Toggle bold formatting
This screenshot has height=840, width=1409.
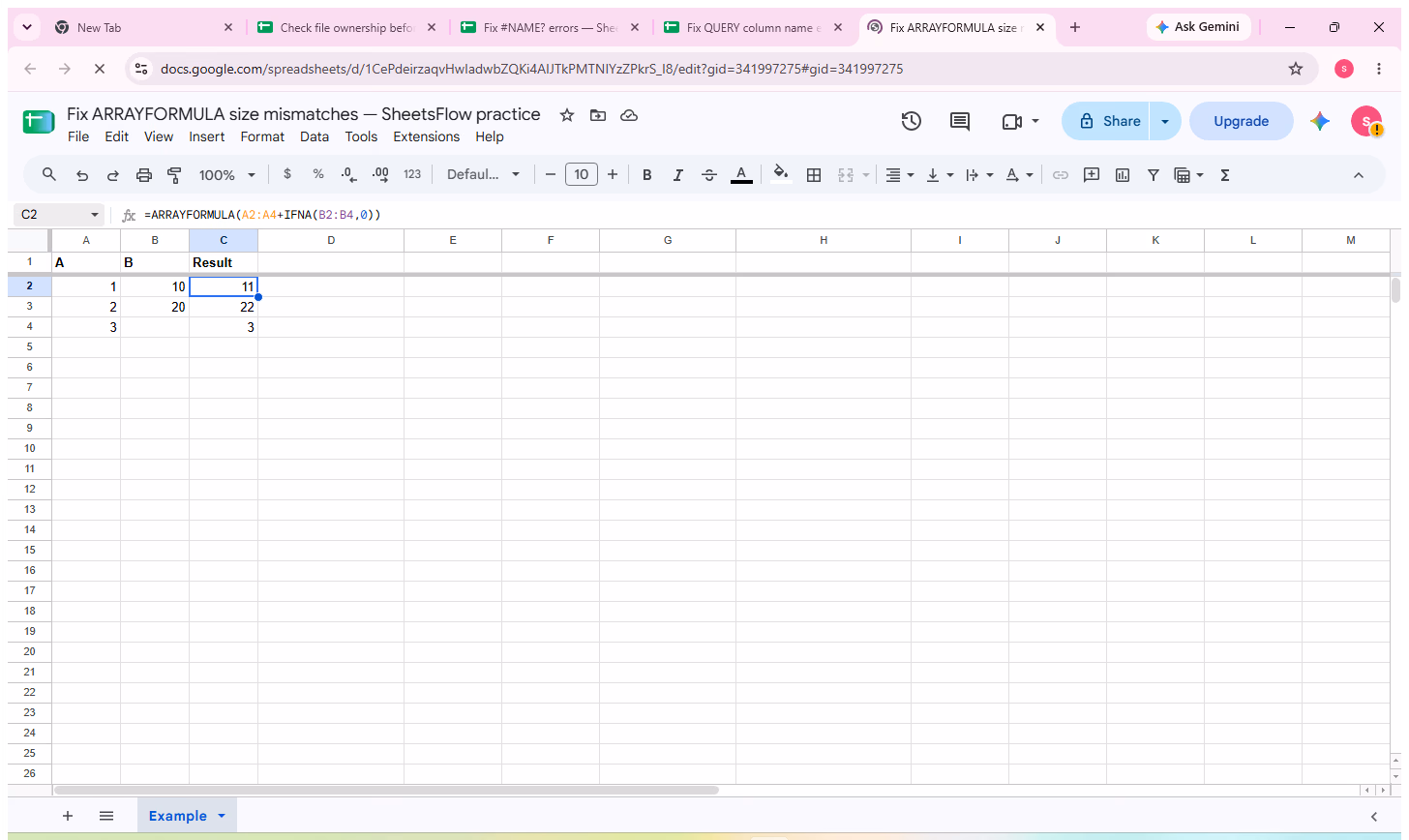tap(647, 175)
